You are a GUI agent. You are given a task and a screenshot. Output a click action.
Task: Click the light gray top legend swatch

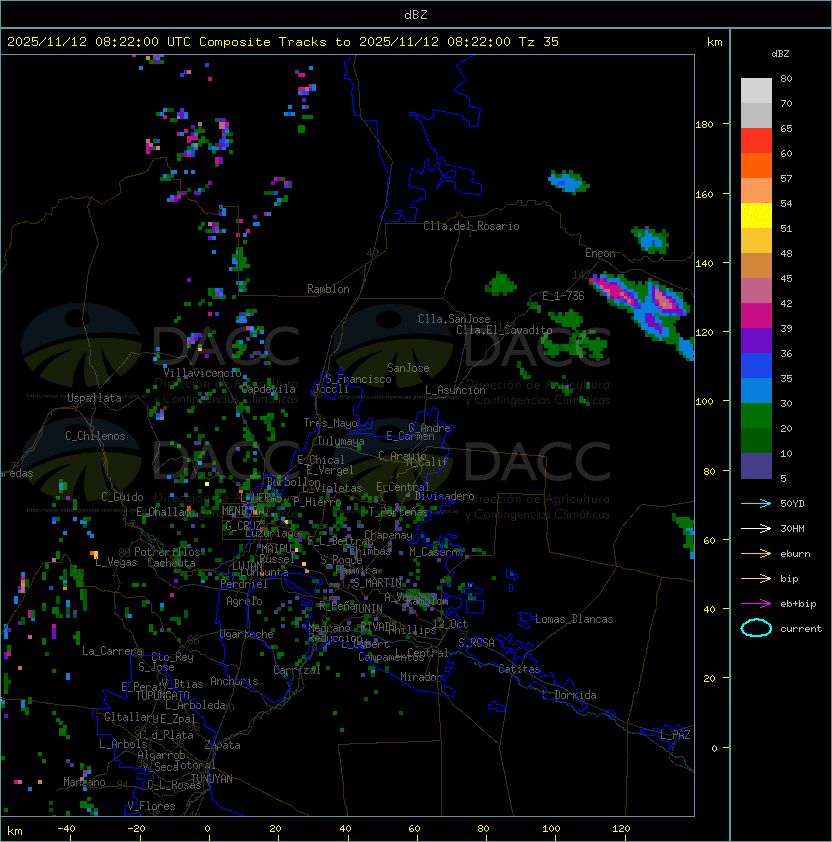[x=756, y=91]
